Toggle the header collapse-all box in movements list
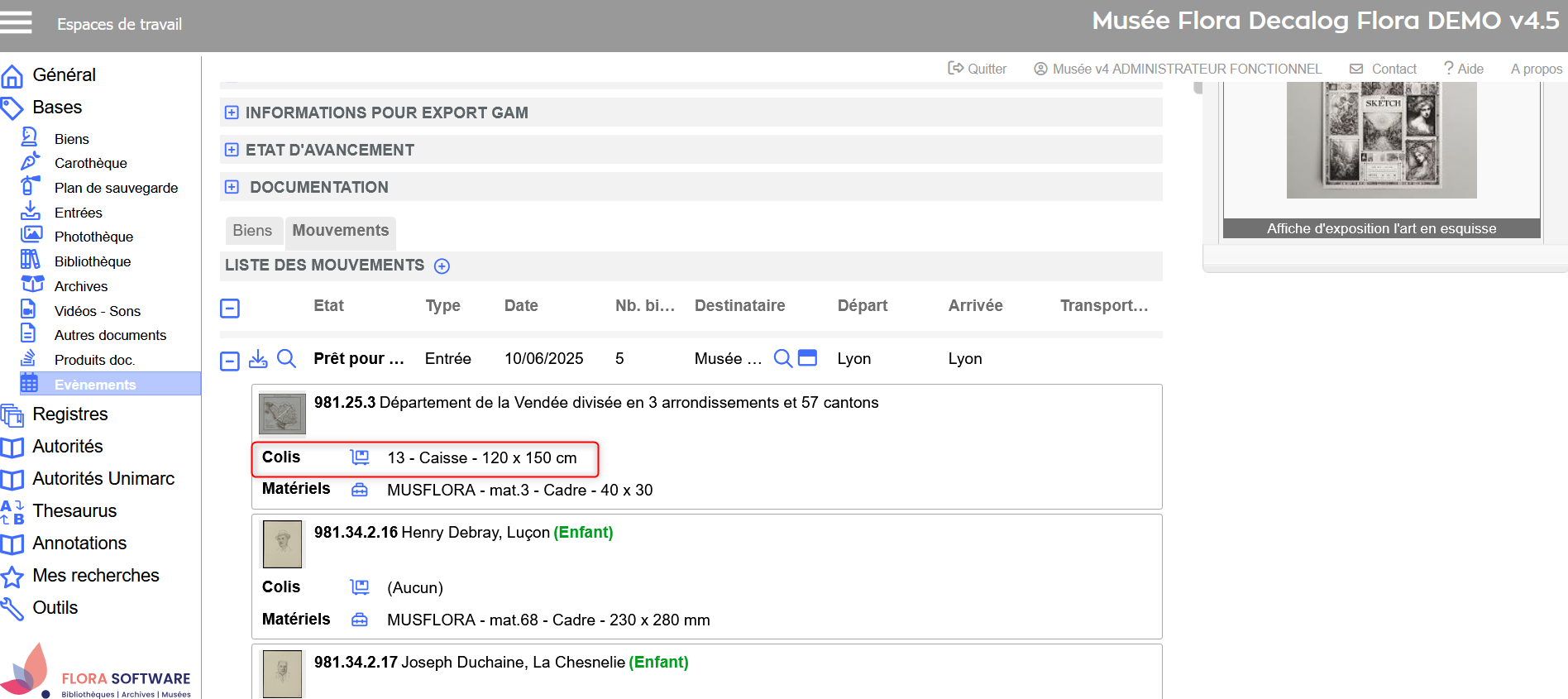 pyautogui.click(x=230, y=309)
